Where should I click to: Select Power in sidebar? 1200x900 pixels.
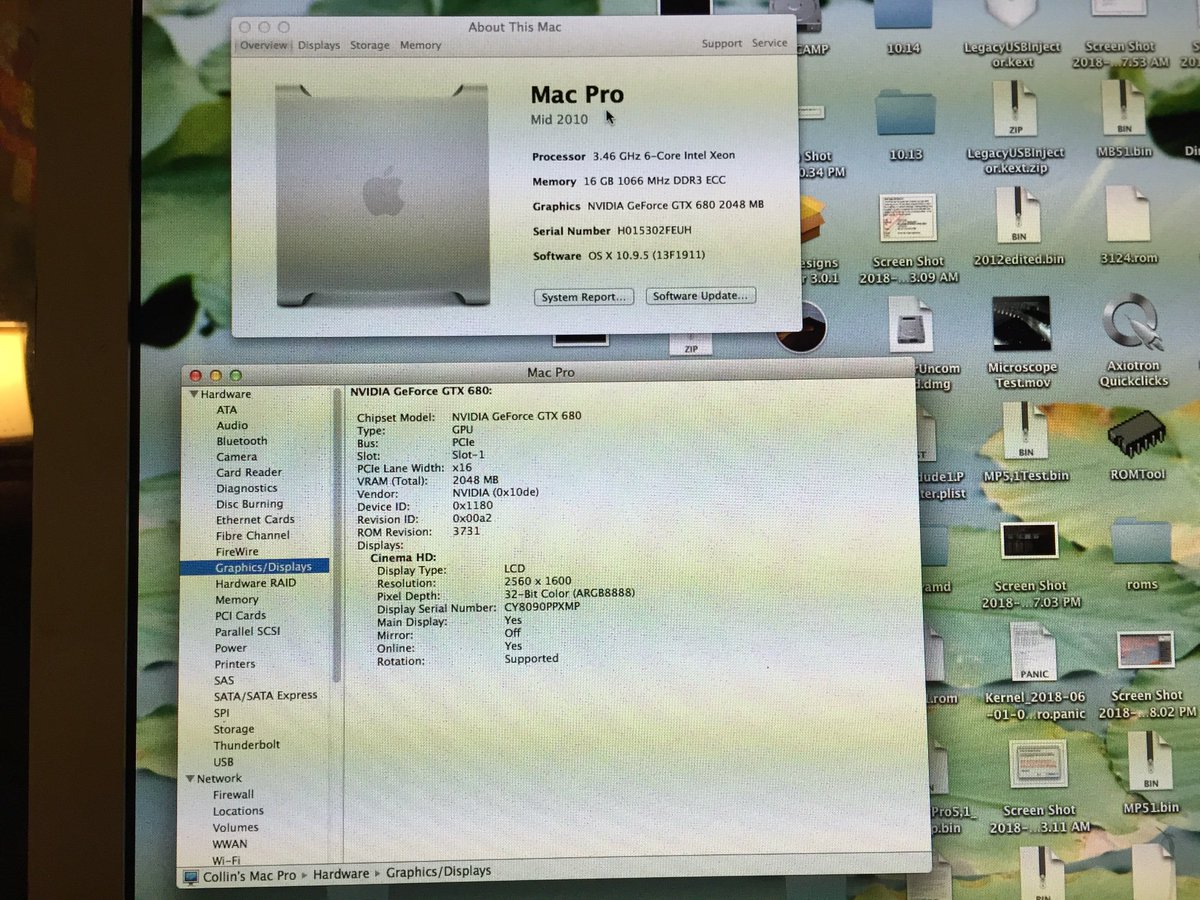pos(230,648)
